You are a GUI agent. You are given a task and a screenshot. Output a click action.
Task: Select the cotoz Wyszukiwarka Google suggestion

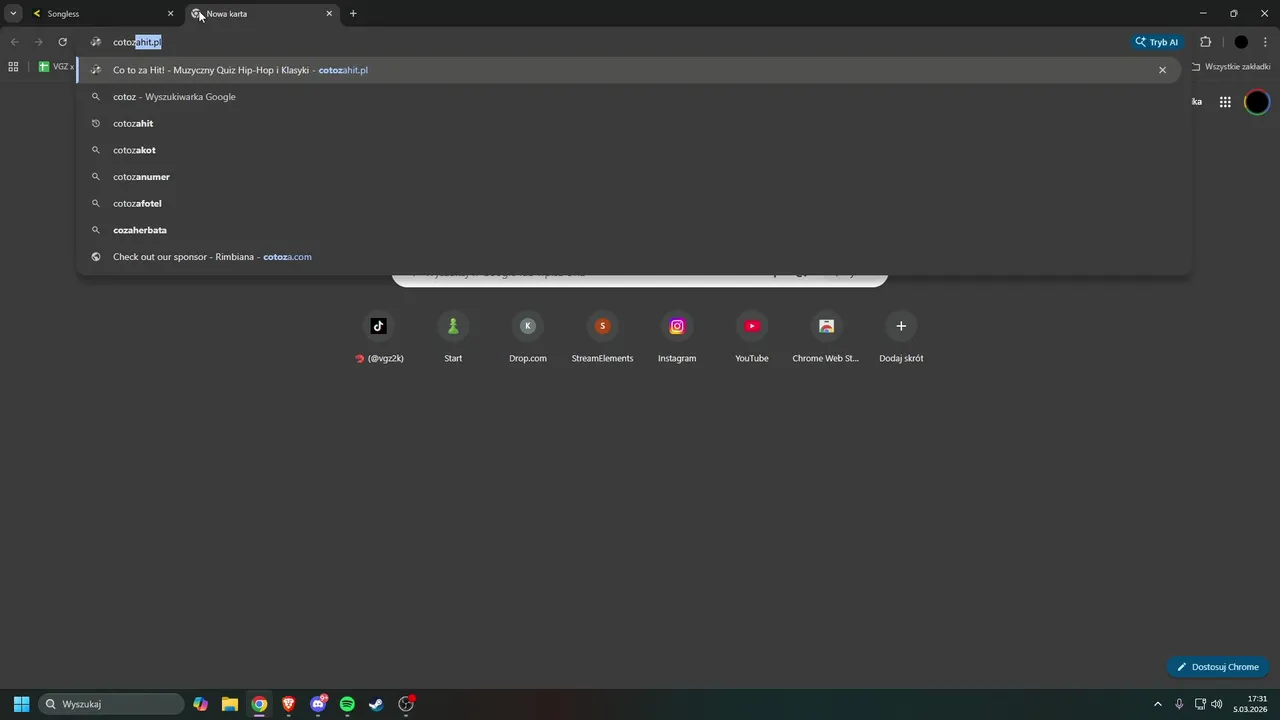[633, 97]
